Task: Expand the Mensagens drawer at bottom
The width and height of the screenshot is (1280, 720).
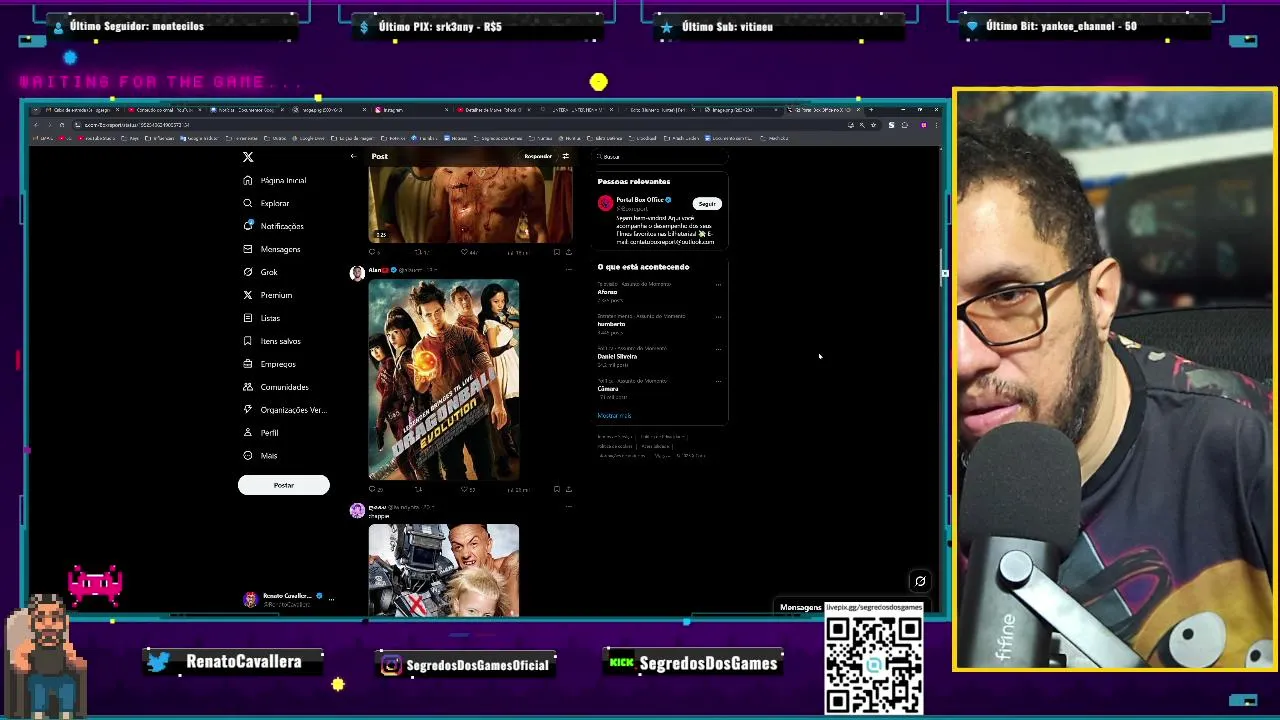Action: click(800, 607)
